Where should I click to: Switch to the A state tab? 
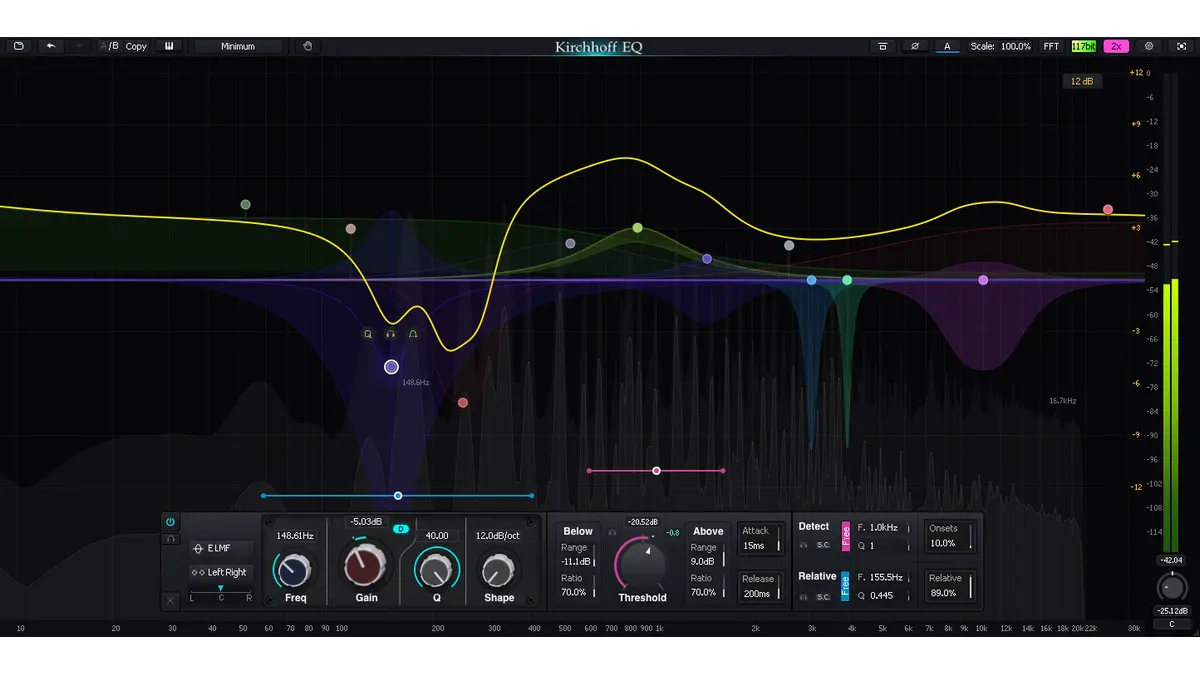tap(947, 46)
